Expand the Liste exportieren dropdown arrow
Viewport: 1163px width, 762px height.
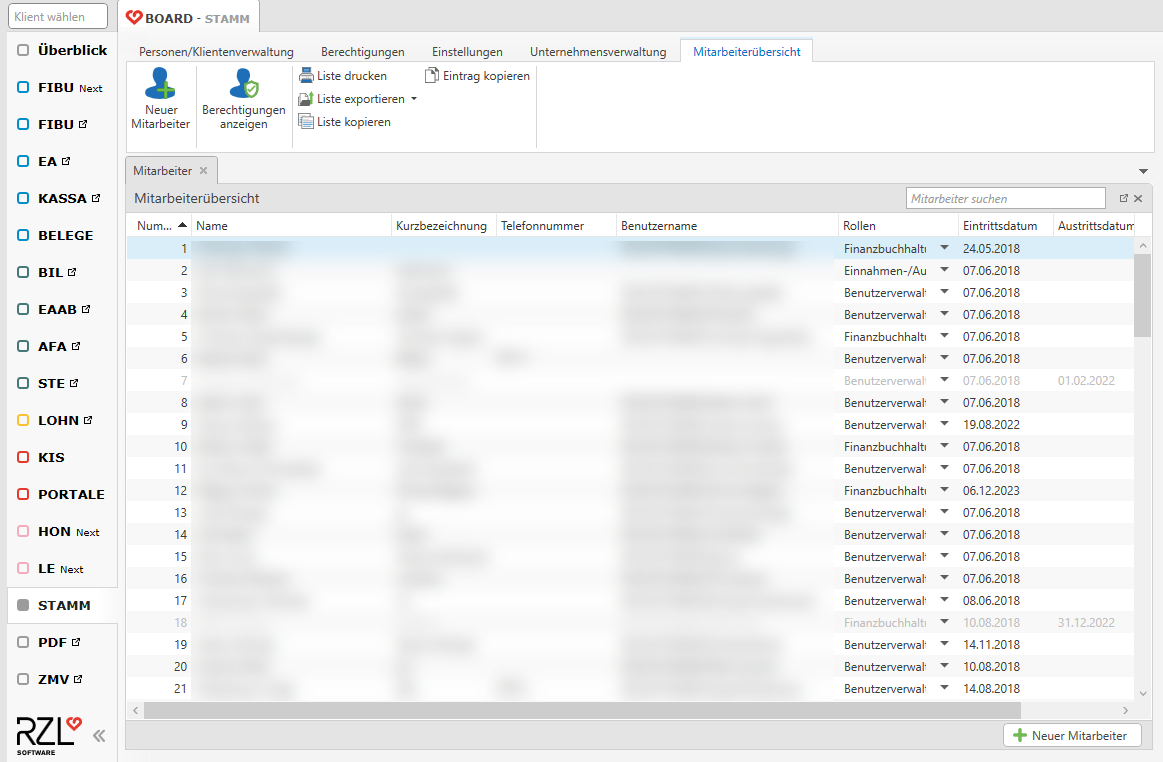coord(414,99)
